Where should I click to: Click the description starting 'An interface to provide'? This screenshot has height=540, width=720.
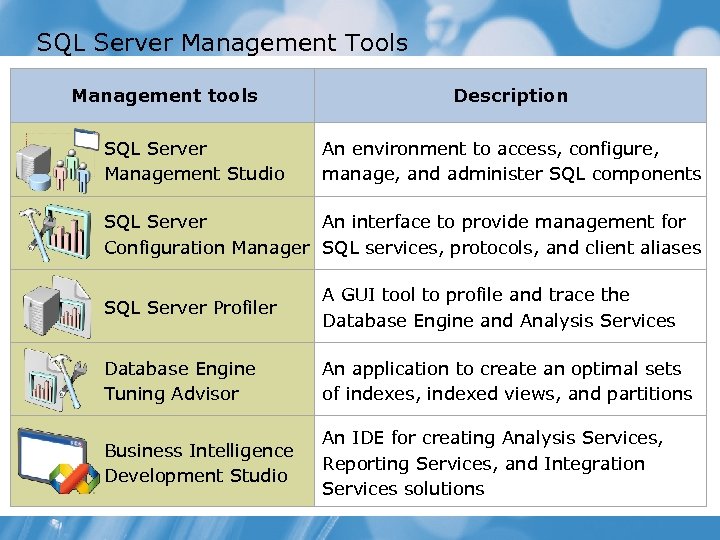coord(512,234)
